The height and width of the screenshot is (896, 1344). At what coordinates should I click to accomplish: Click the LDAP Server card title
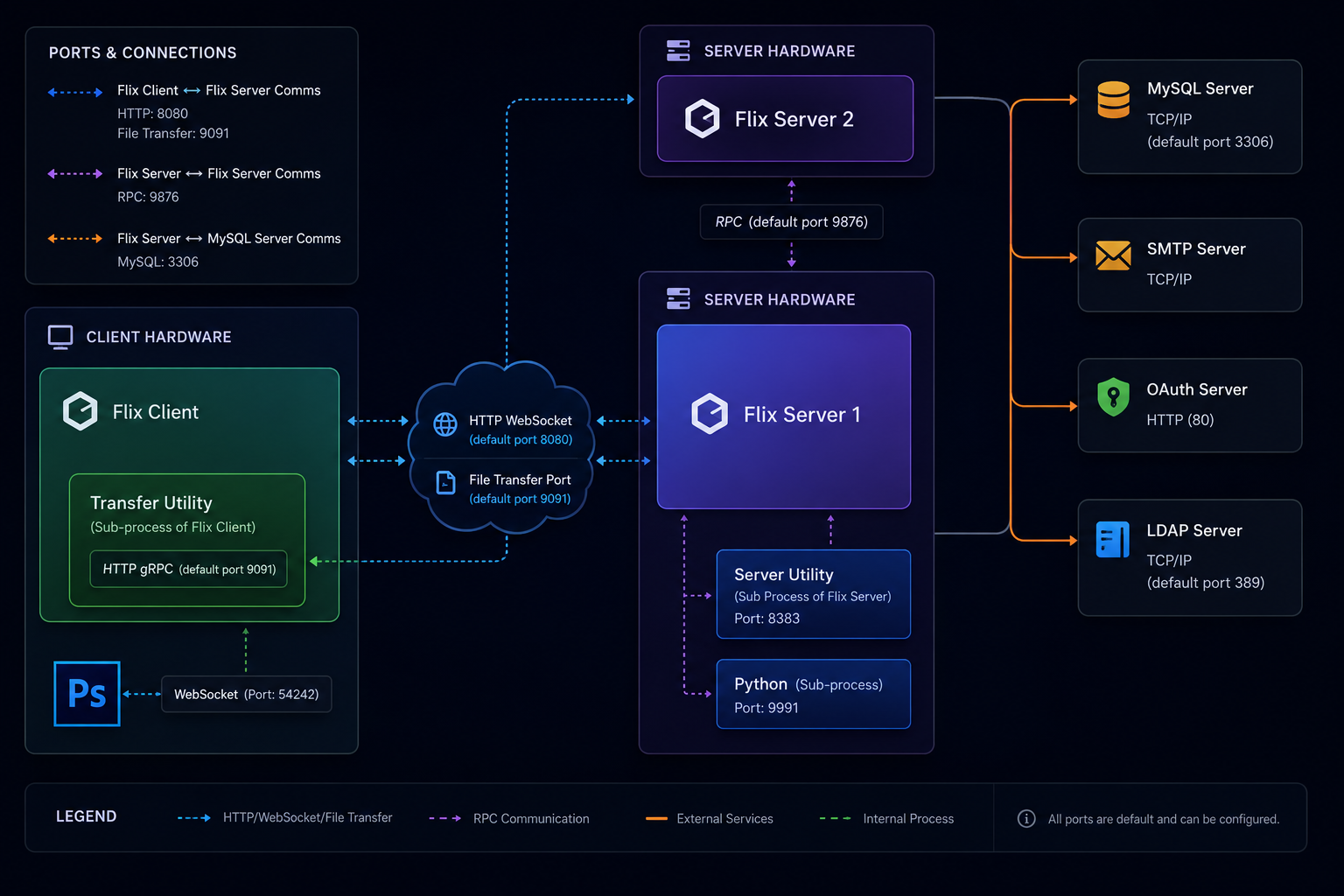pos(1194,530)
